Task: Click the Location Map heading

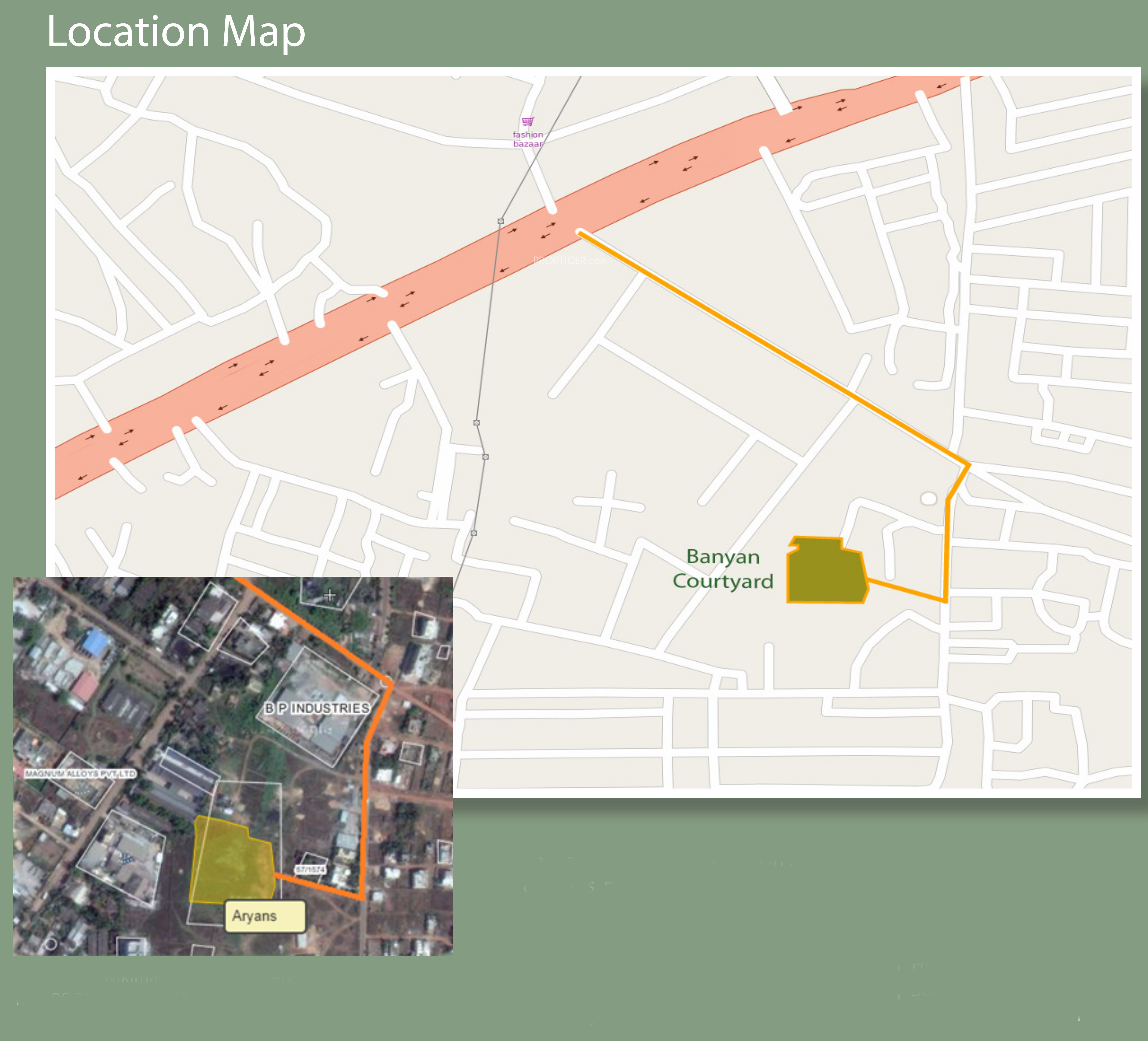Action: tap(176, 31)
